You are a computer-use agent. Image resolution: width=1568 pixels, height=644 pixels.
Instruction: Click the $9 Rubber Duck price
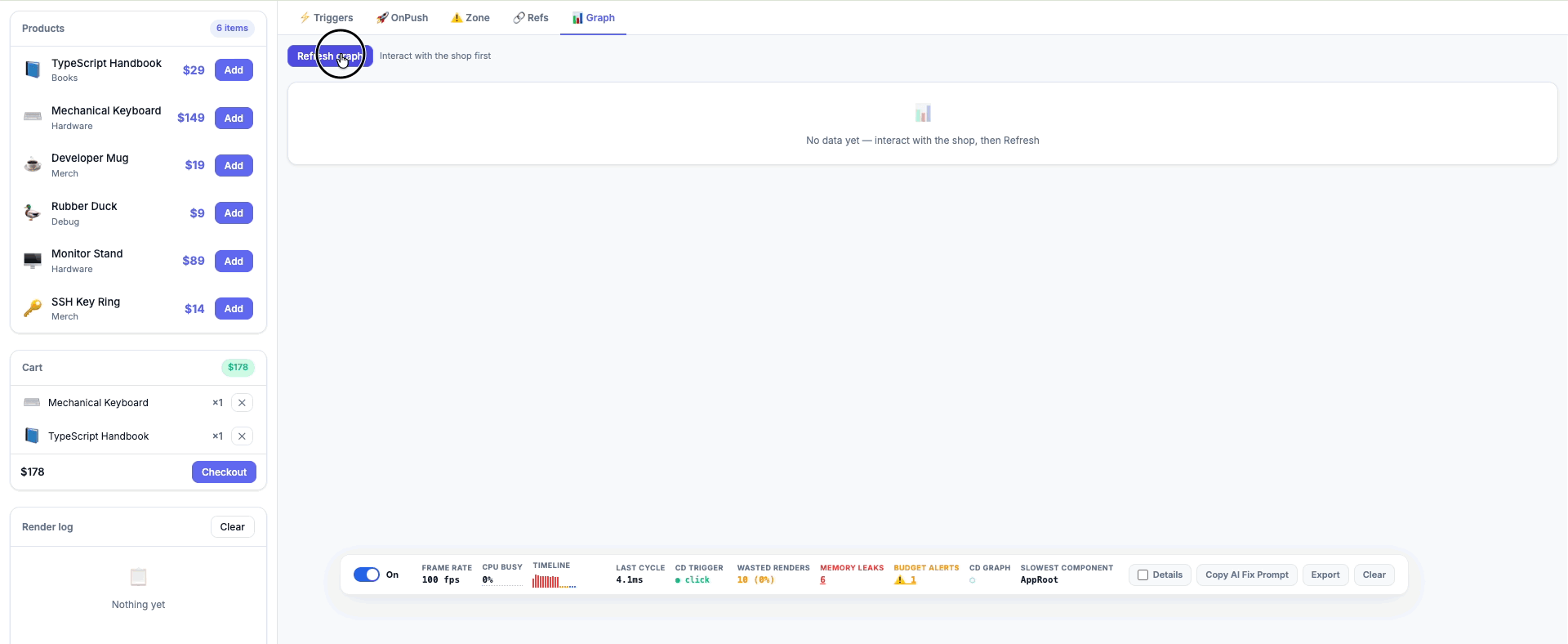(198, 213)
